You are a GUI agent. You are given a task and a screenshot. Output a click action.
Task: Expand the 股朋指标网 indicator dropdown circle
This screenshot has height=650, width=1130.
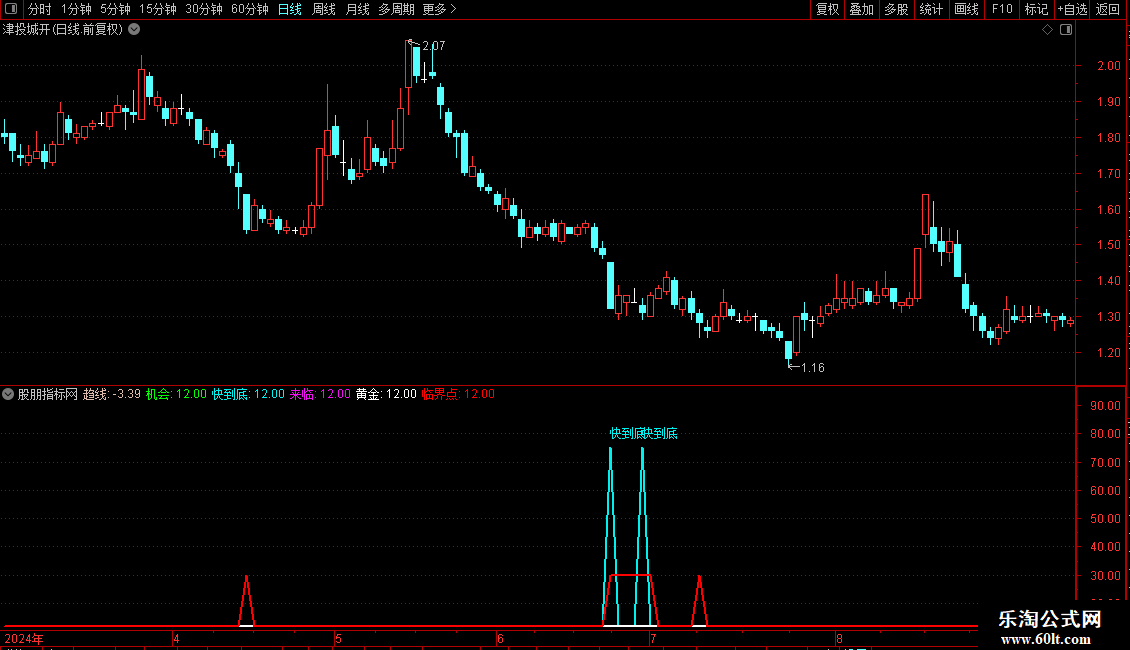[x=8, y=394]
